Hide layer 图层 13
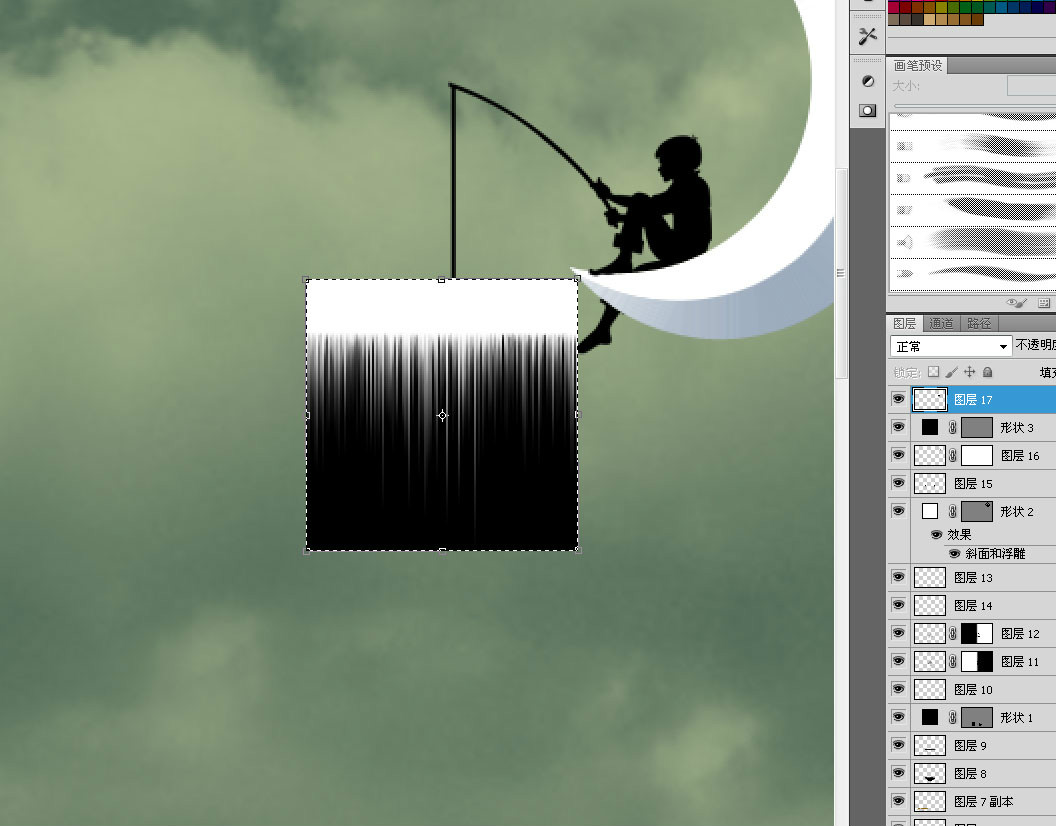Image resolution: width=1056 pixels, height=826 pixels. point(898,577)
